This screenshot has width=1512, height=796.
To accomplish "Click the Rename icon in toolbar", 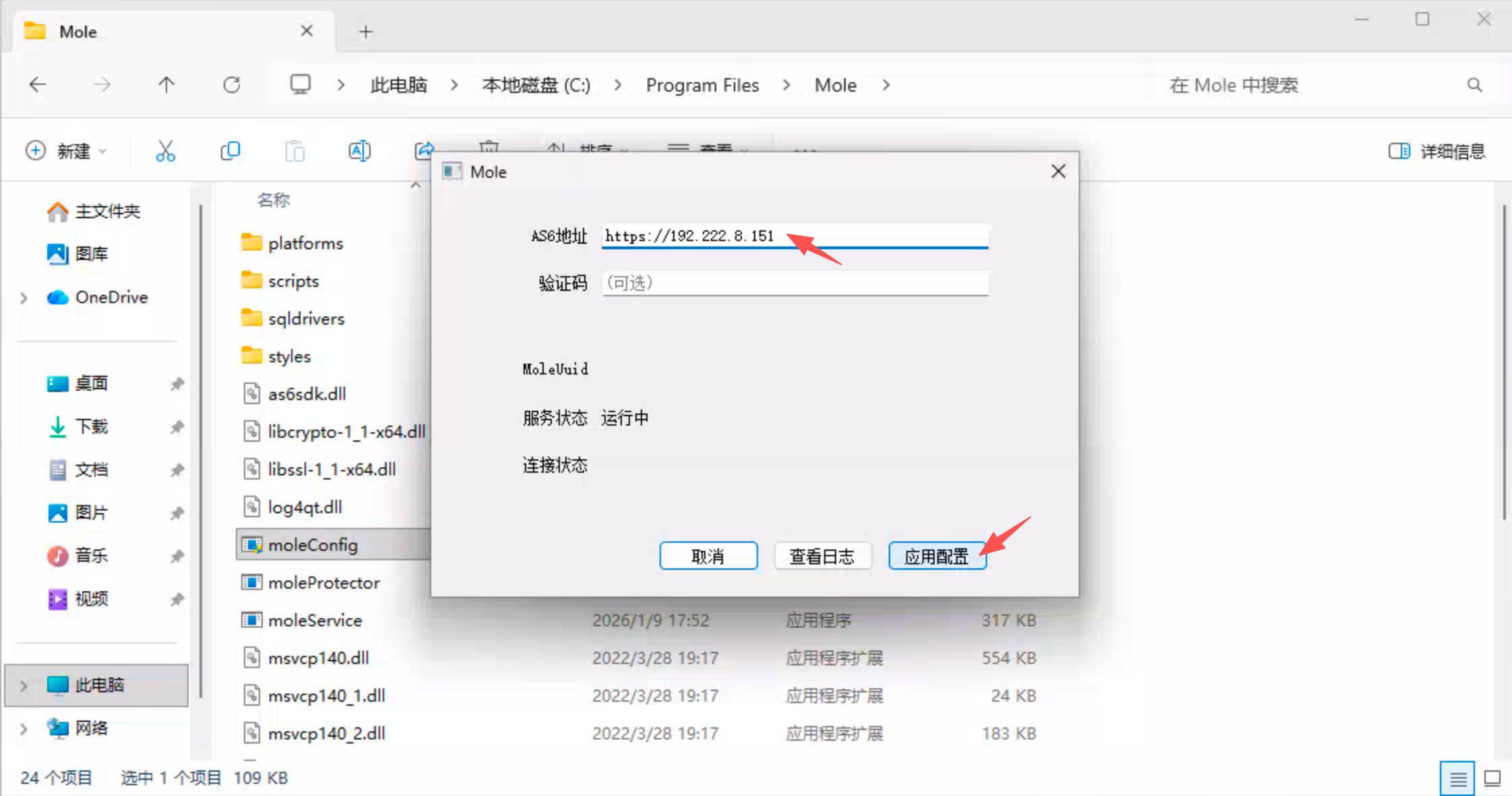I will click(x=359, y=151).
